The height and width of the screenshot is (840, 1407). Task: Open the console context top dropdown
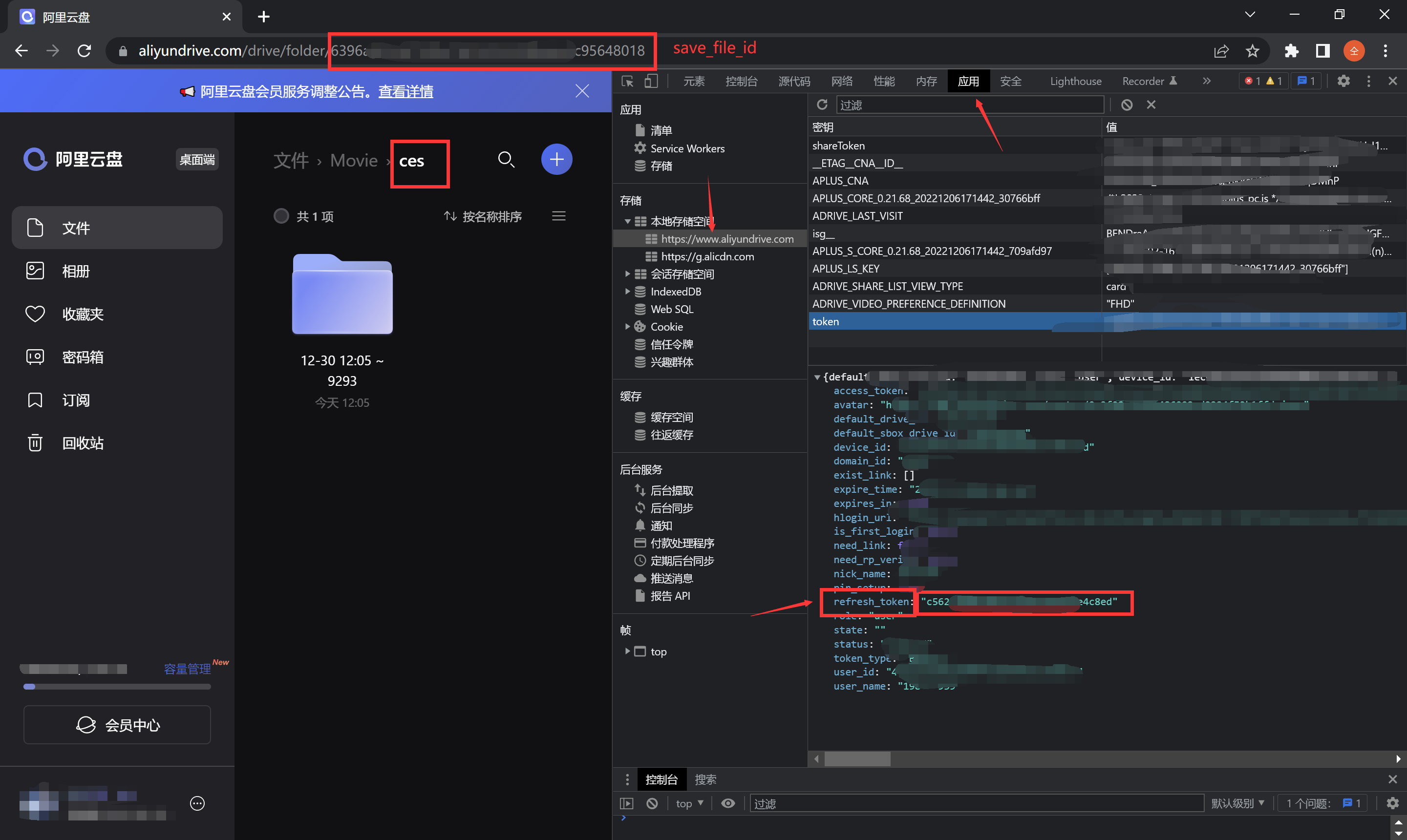click(x=689, y=803)
